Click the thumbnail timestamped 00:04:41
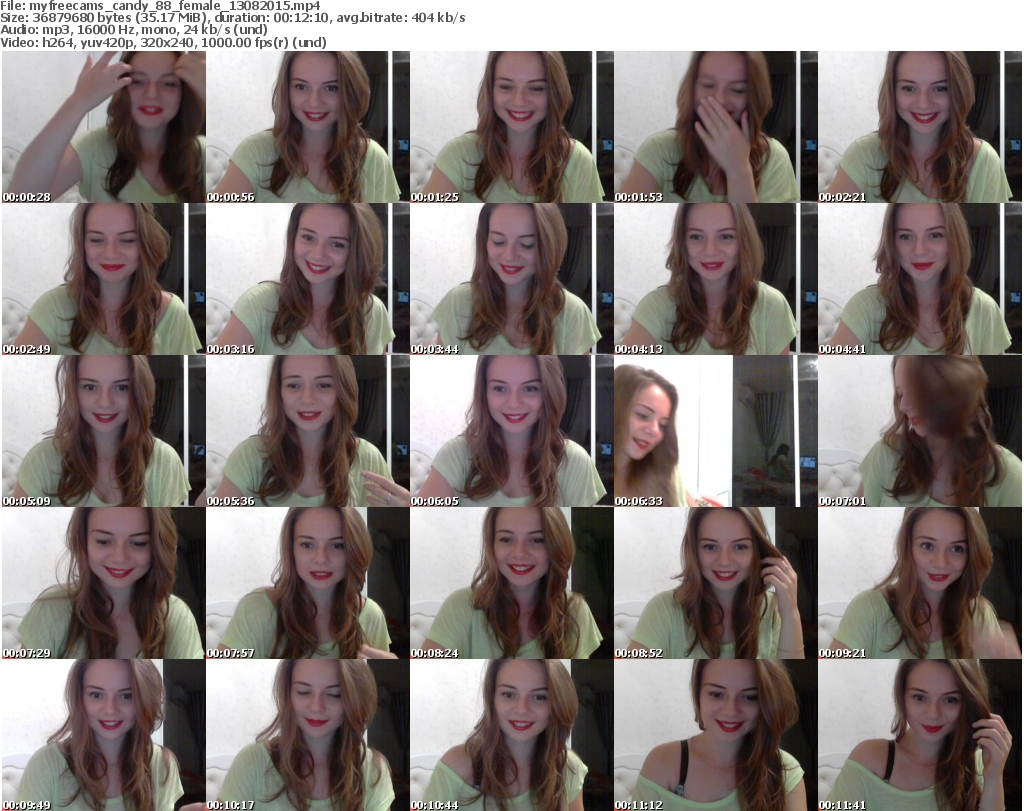 click(920, 279)
